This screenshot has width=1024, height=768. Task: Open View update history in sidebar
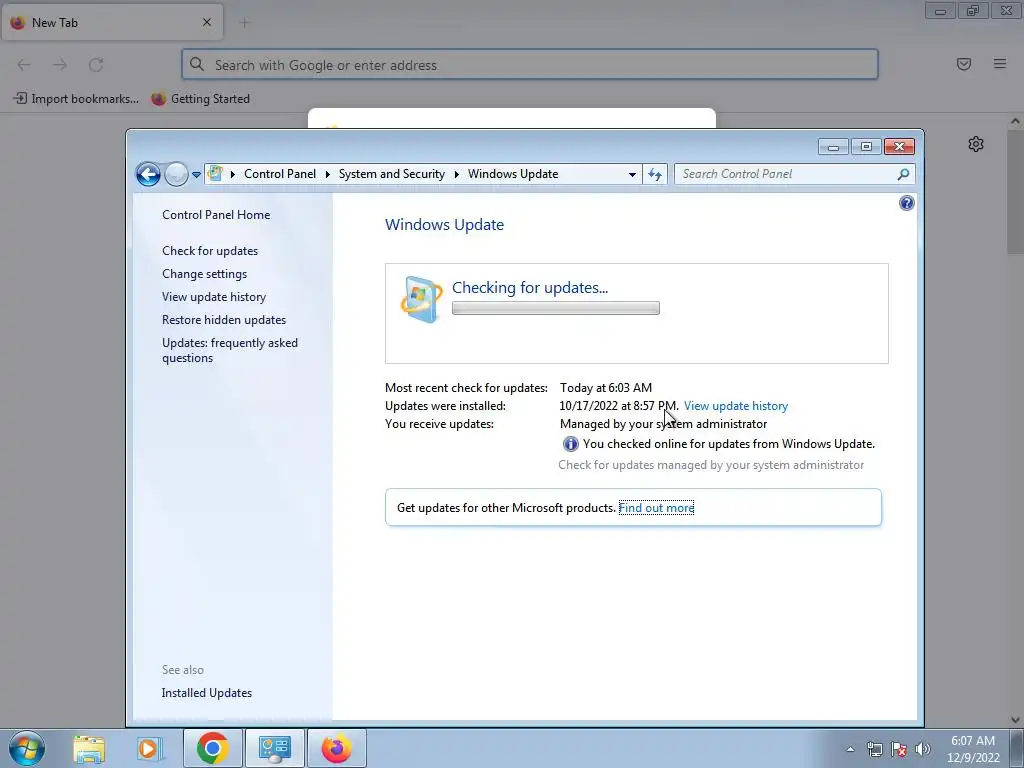pos(214,296)
